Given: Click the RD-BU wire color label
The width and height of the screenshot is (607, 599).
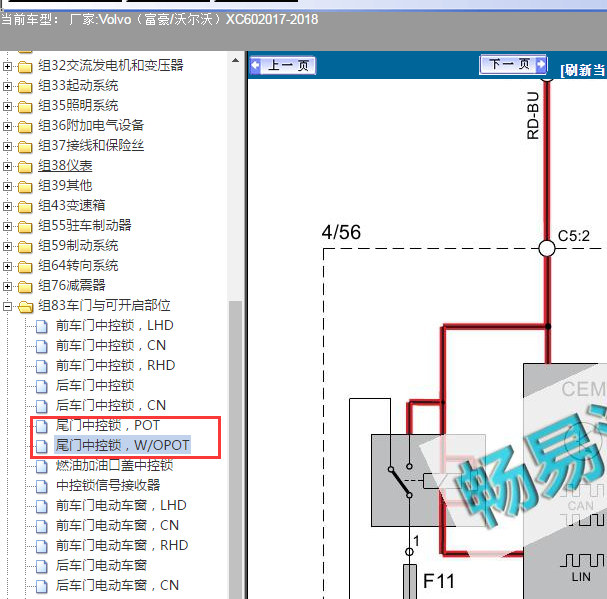Looking at the screenshot, I should tap(533, 115).
